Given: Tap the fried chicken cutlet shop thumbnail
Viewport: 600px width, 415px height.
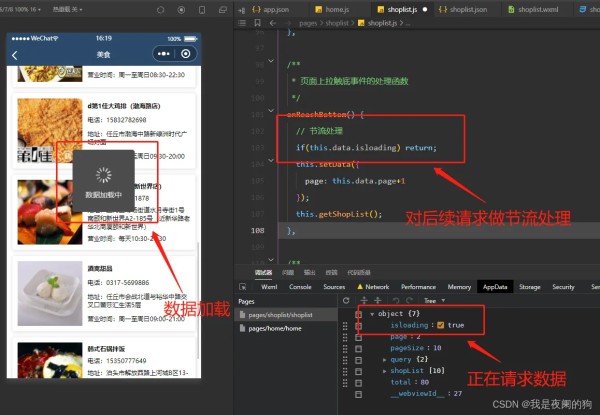Looking at the screenshot, I should coord(50,130).
